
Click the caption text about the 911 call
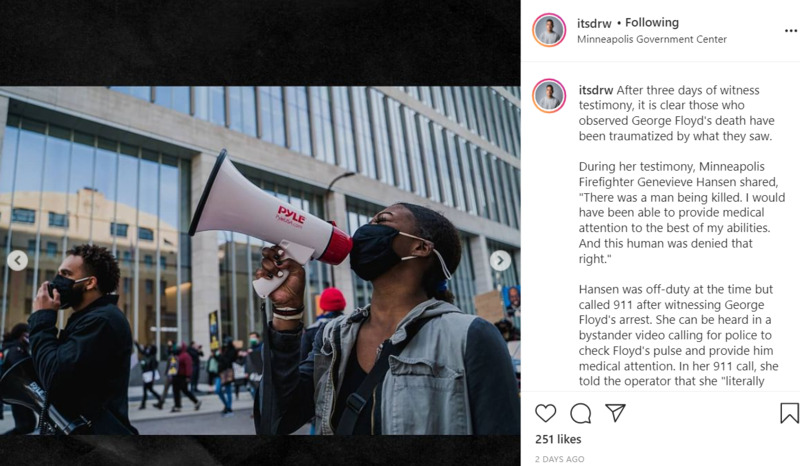pos(679,335)
